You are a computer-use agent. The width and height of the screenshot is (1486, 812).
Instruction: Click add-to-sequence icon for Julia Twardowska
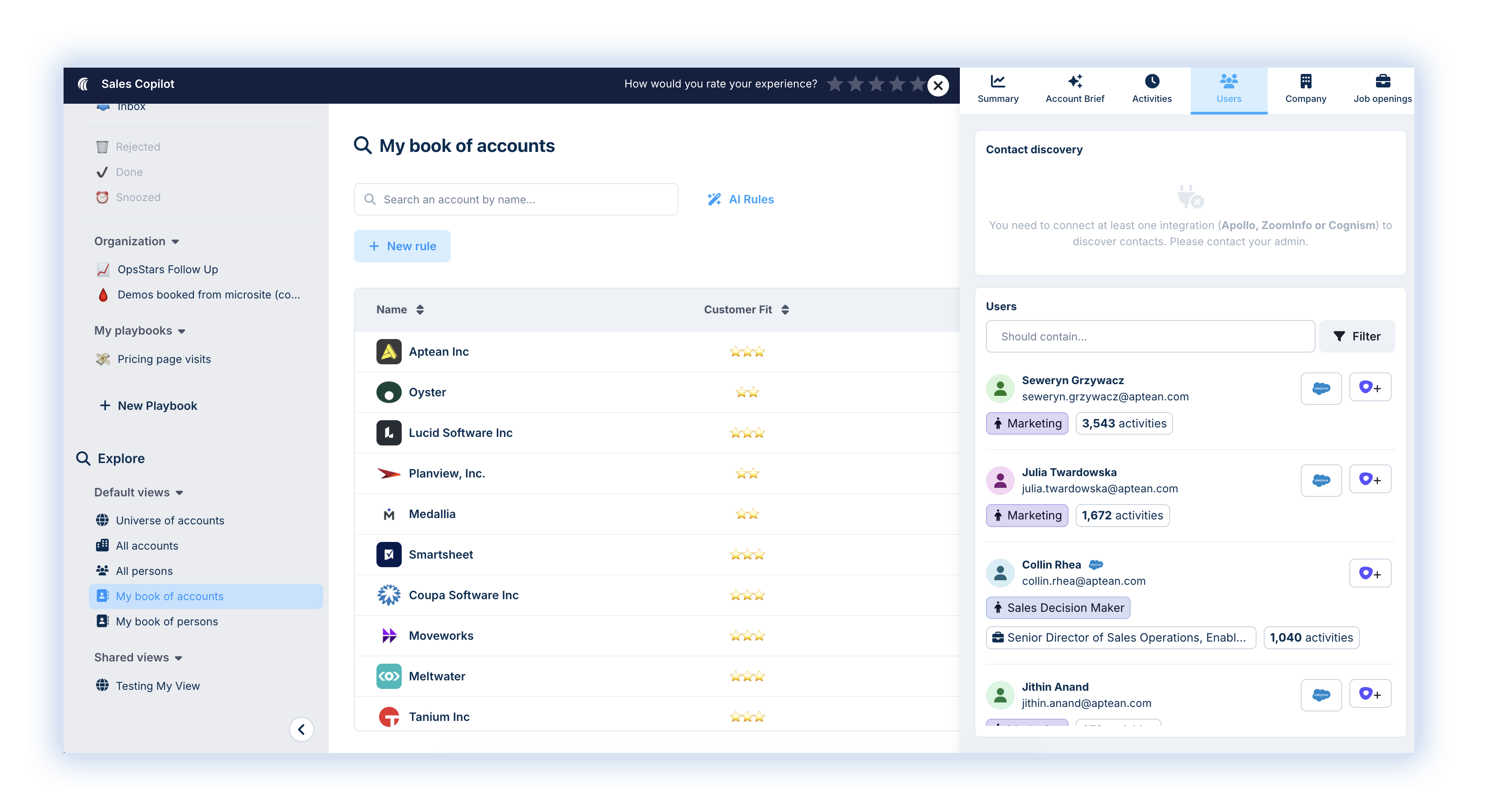tap(1370, 480)
